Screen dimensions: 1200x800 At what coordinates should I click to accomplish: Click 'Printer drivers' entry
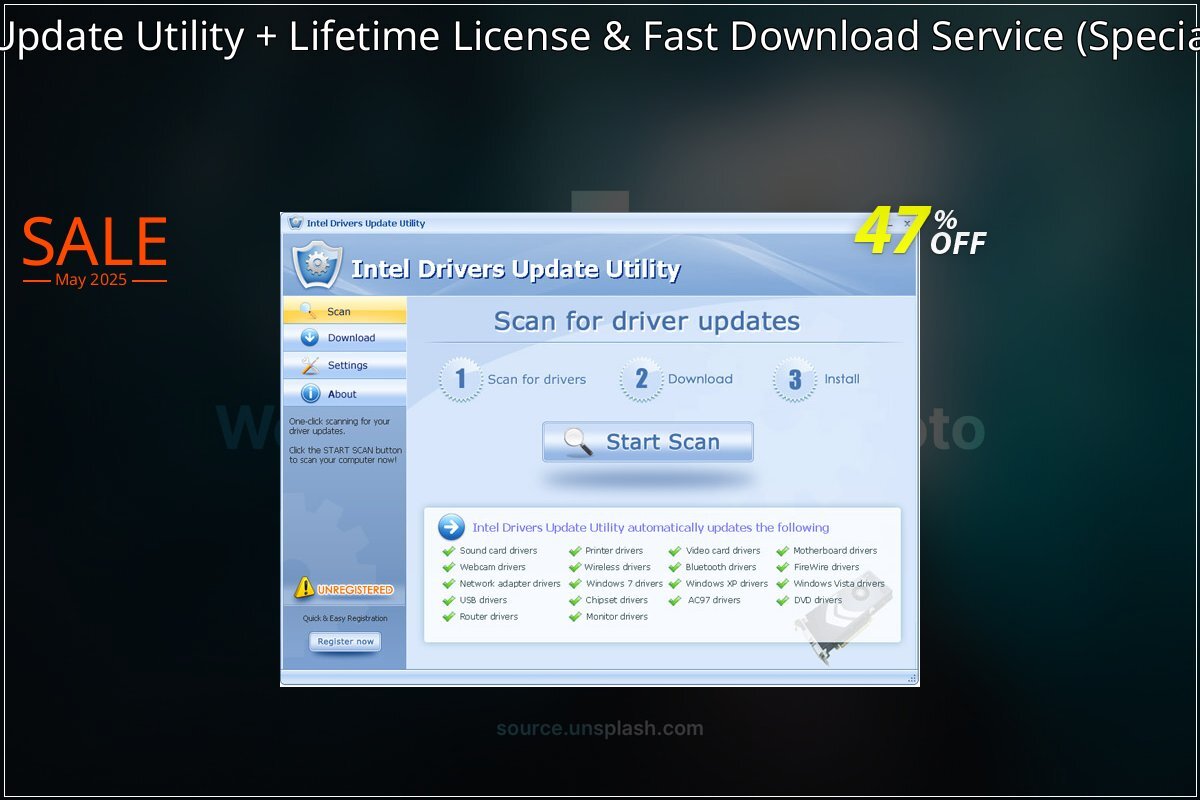point(614,551)
